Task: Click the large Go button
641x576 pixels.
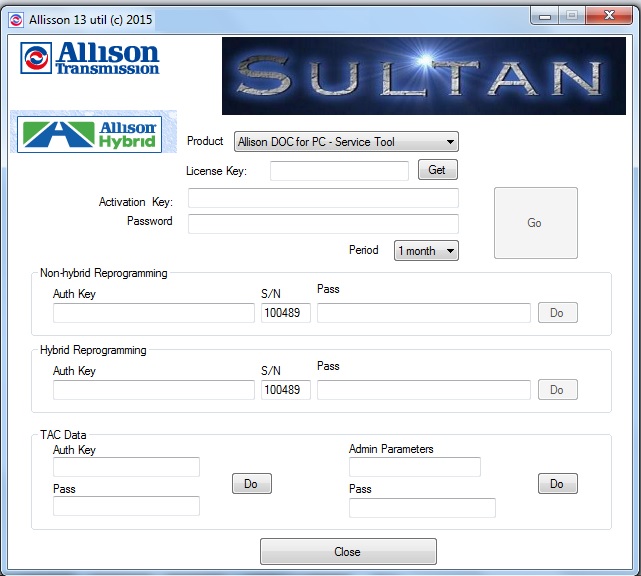Action: coord(536,223)
